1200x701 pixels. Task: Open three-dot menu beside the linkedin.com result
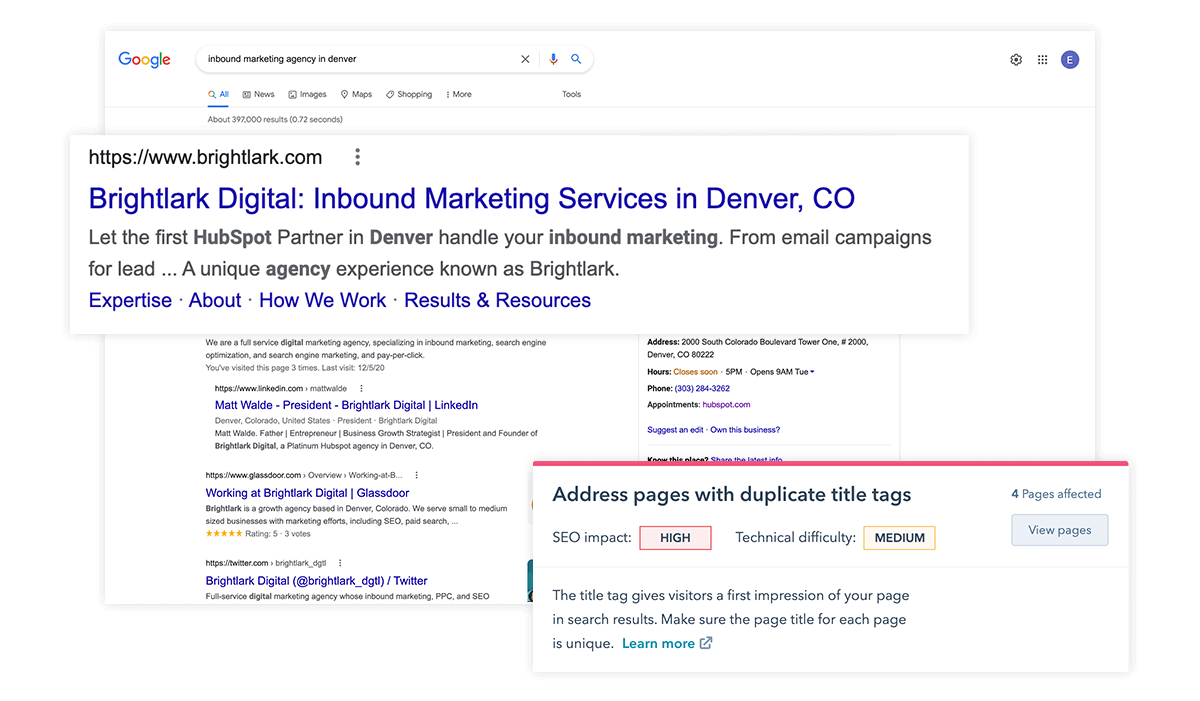[x=361, y=388]
